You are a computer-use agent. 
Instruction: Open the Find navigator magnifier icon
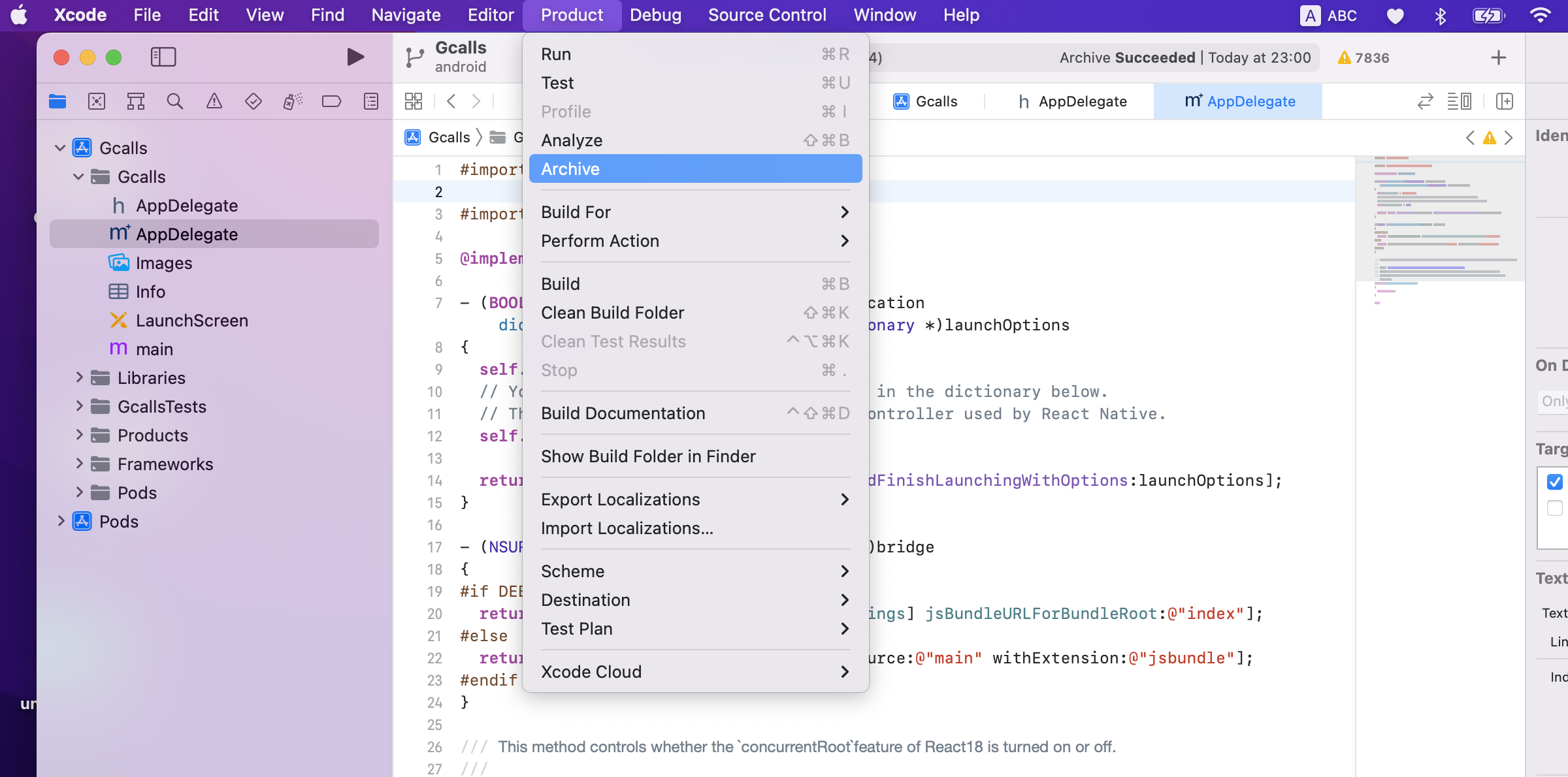coord(174,101)
